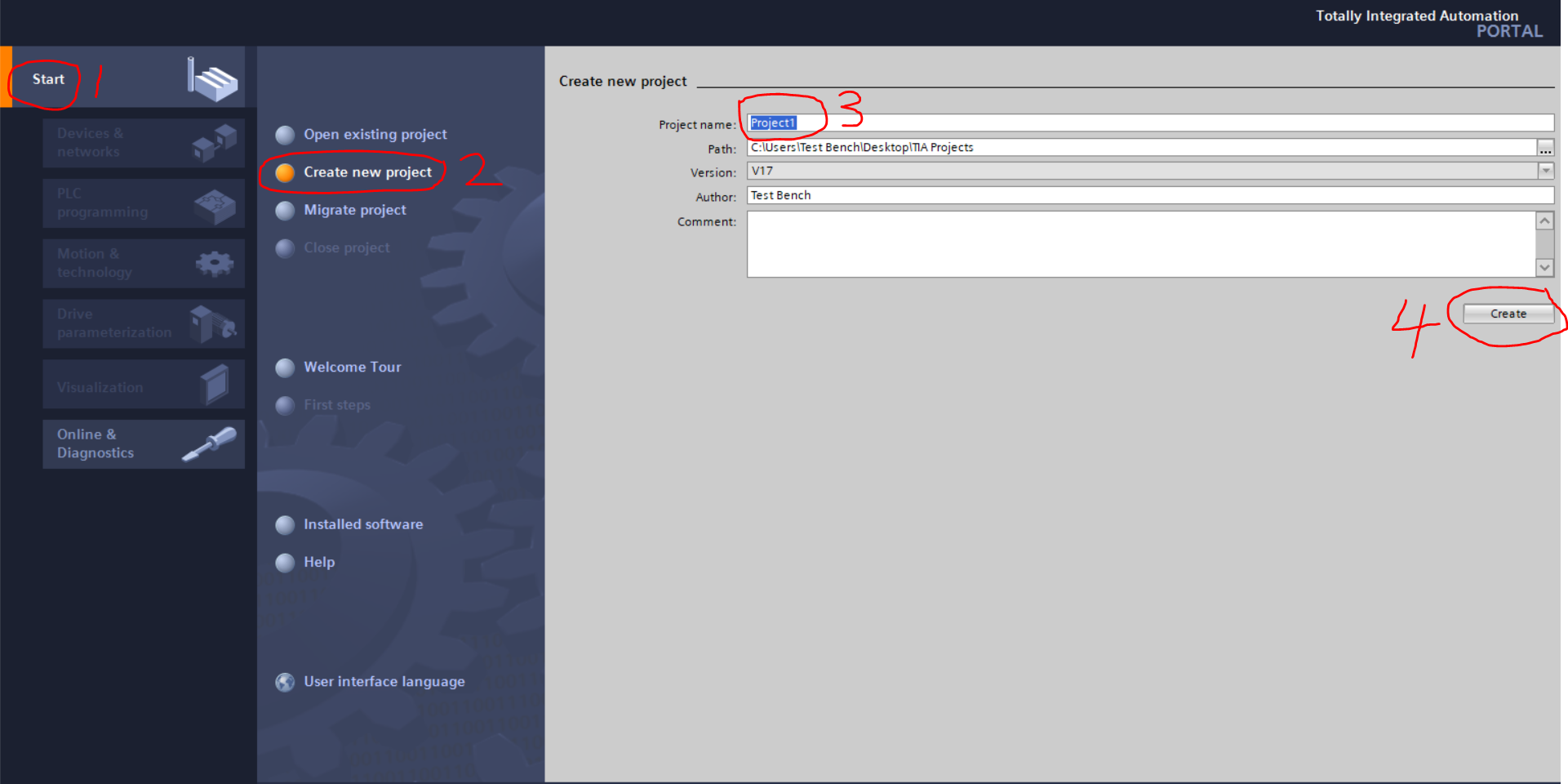This screenshot has width=1568, height=784.
Task: Click the Project name label
Action: coord(697,124)
